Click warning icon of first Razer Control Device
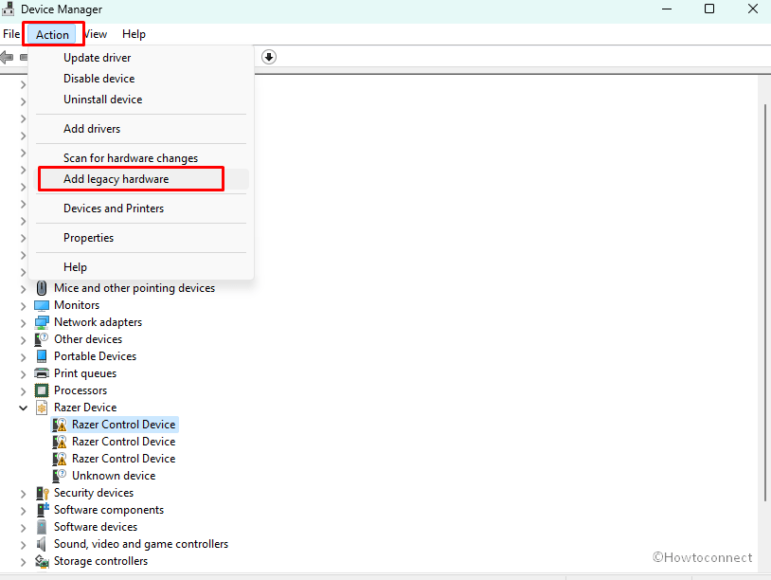 (59, 425)
